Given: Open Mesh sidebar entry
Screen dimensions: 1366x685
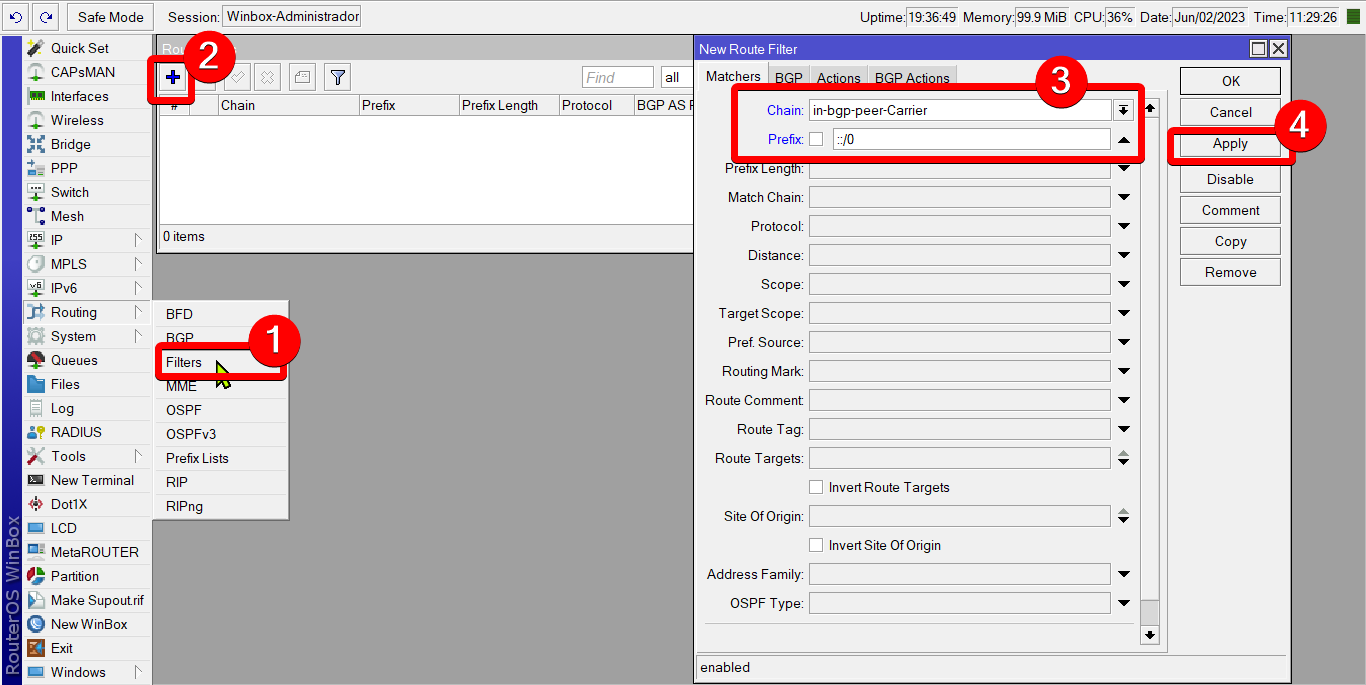Looking at the screenshot, I should click(87, 216).
